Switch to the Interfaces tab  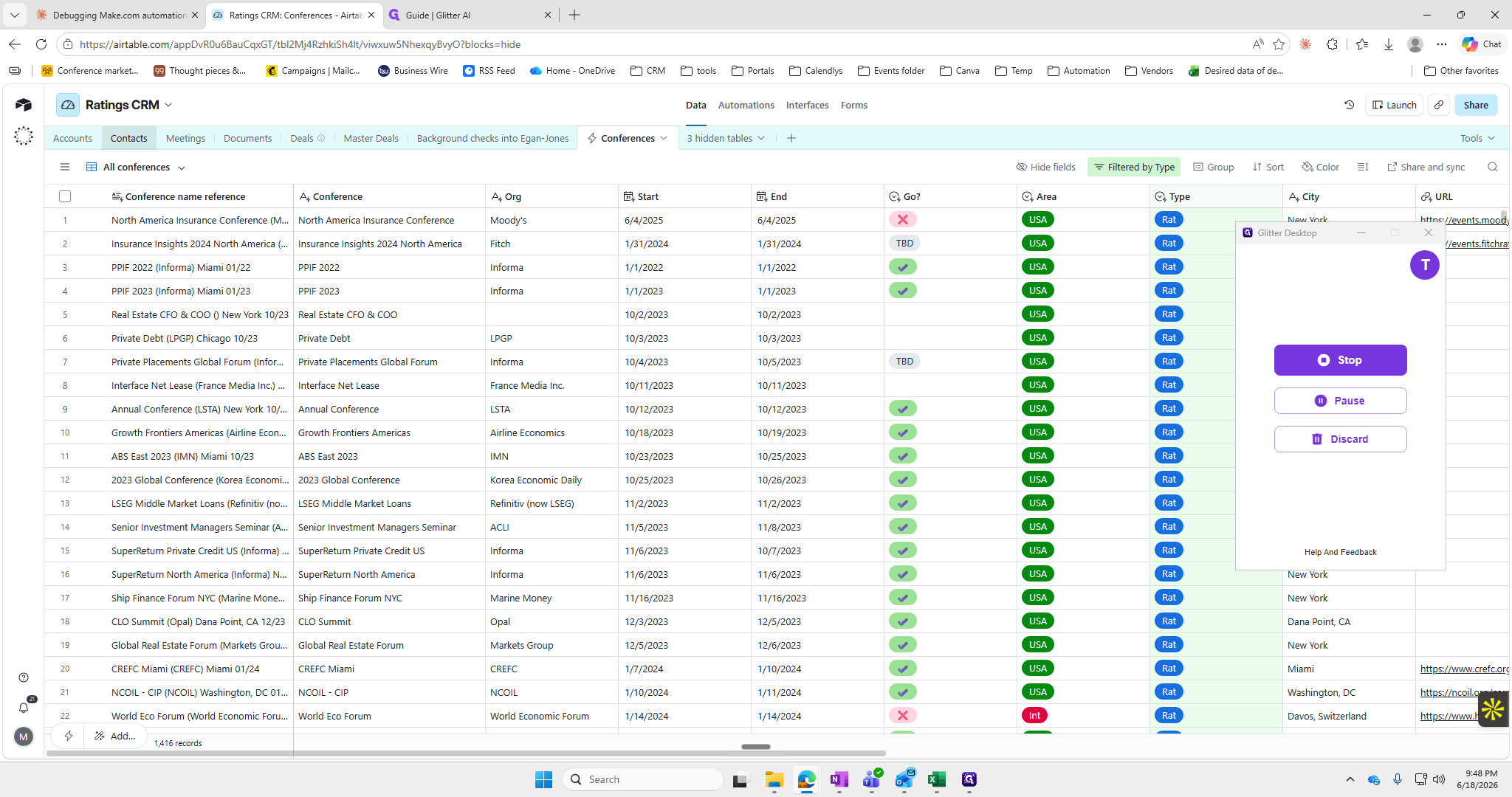807,105
